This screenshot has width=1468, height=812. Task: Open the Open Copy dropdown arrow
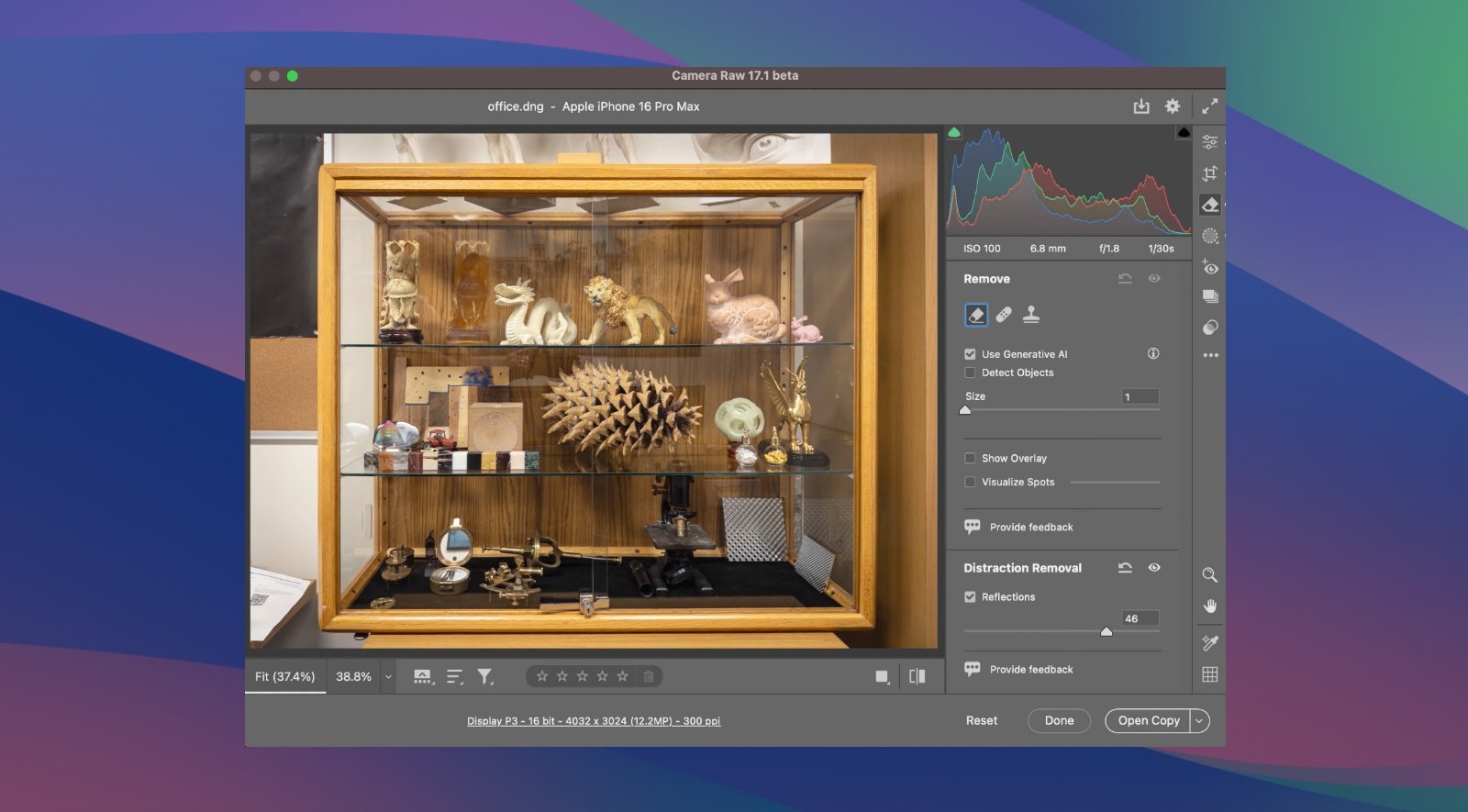1199,720
